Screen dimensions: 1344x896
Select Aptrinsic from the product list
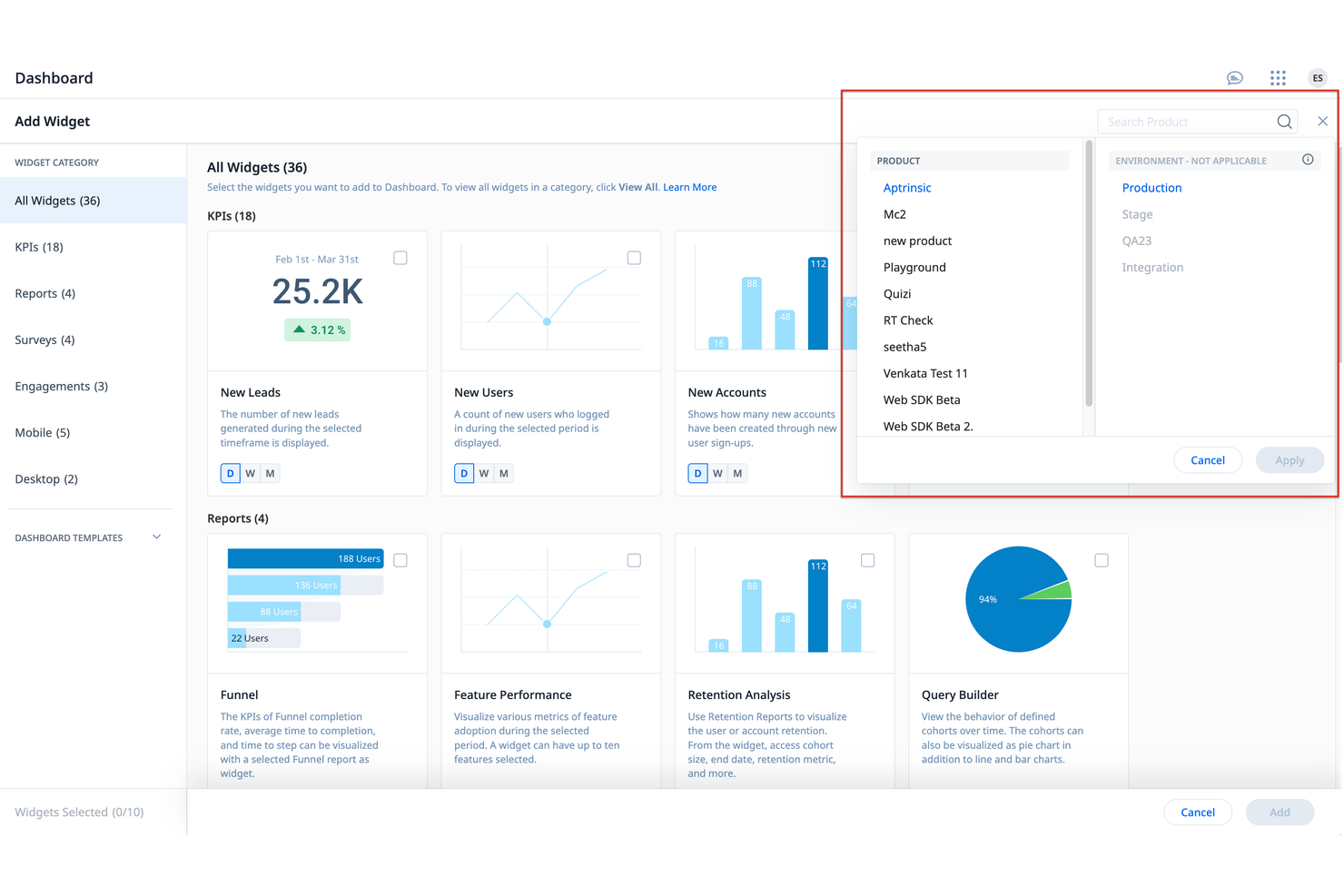pyautogui.click(x=907, y=187)
